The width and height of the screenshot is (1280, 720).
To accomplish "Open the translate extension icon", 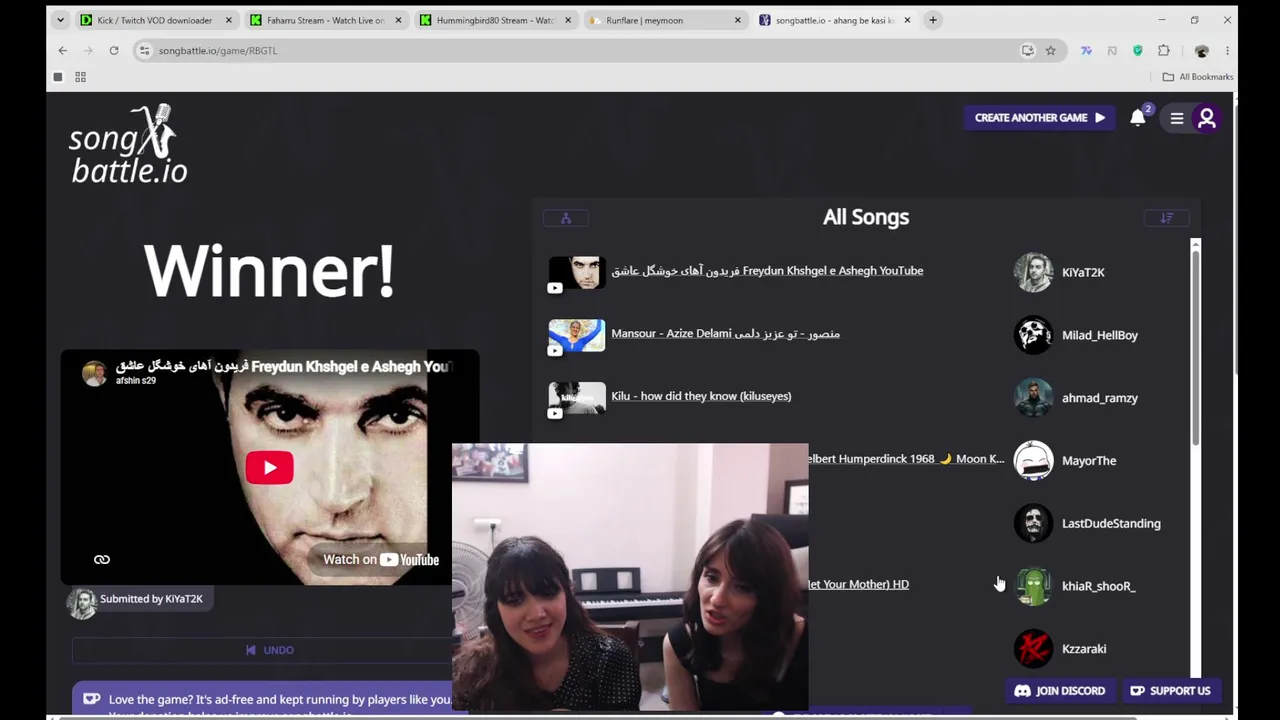I will coord(1086,51).
